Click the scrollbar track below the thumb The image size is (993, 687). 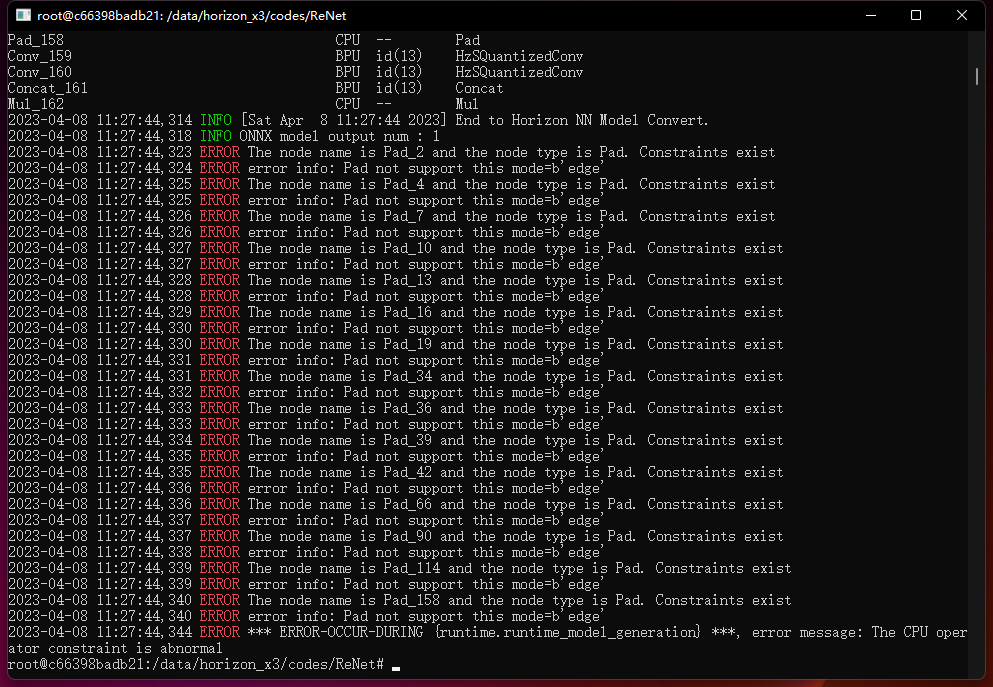tap(976, 400)
